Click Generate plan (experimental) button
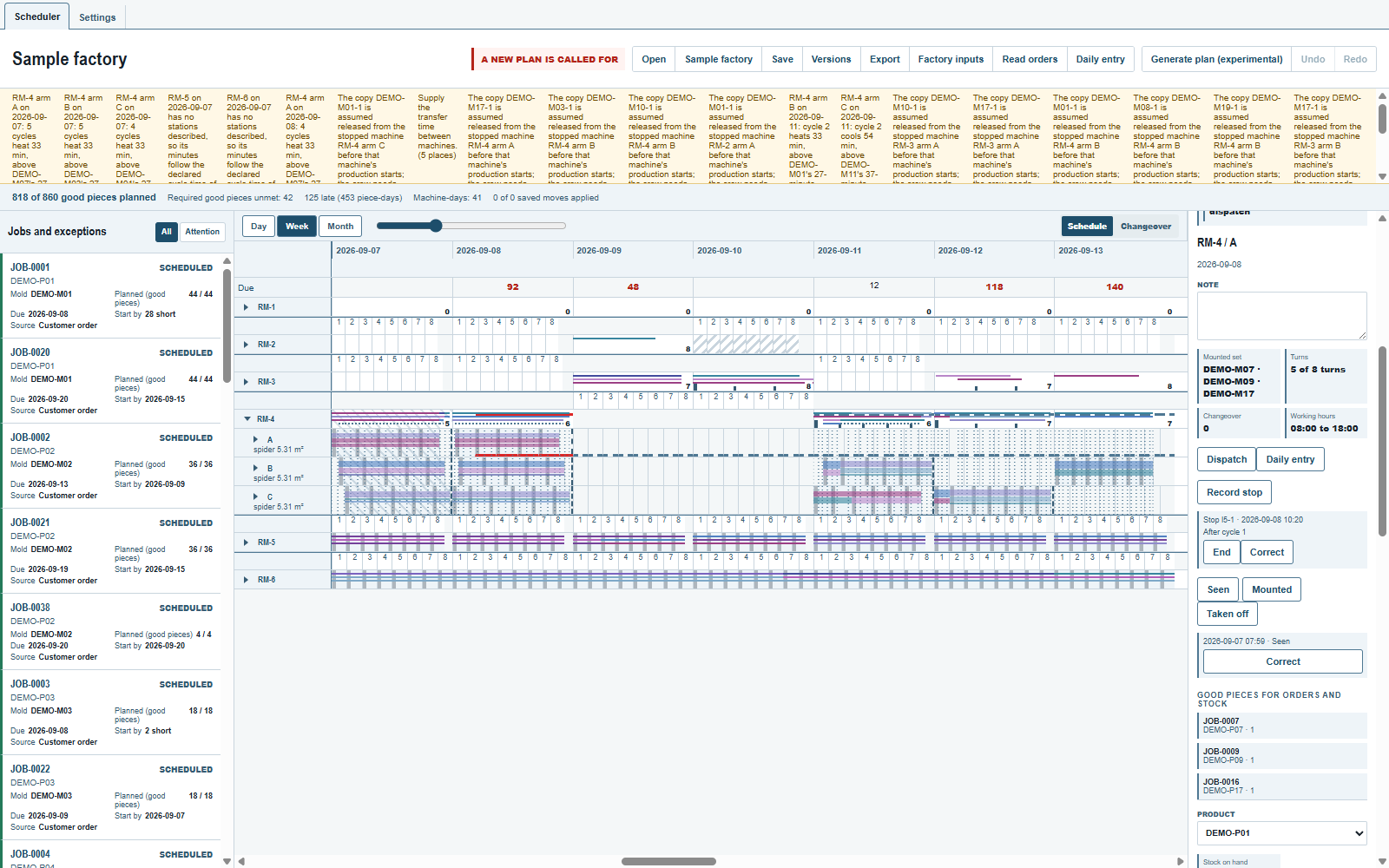The image size is (1389, 868). [x=1216, y=59]
